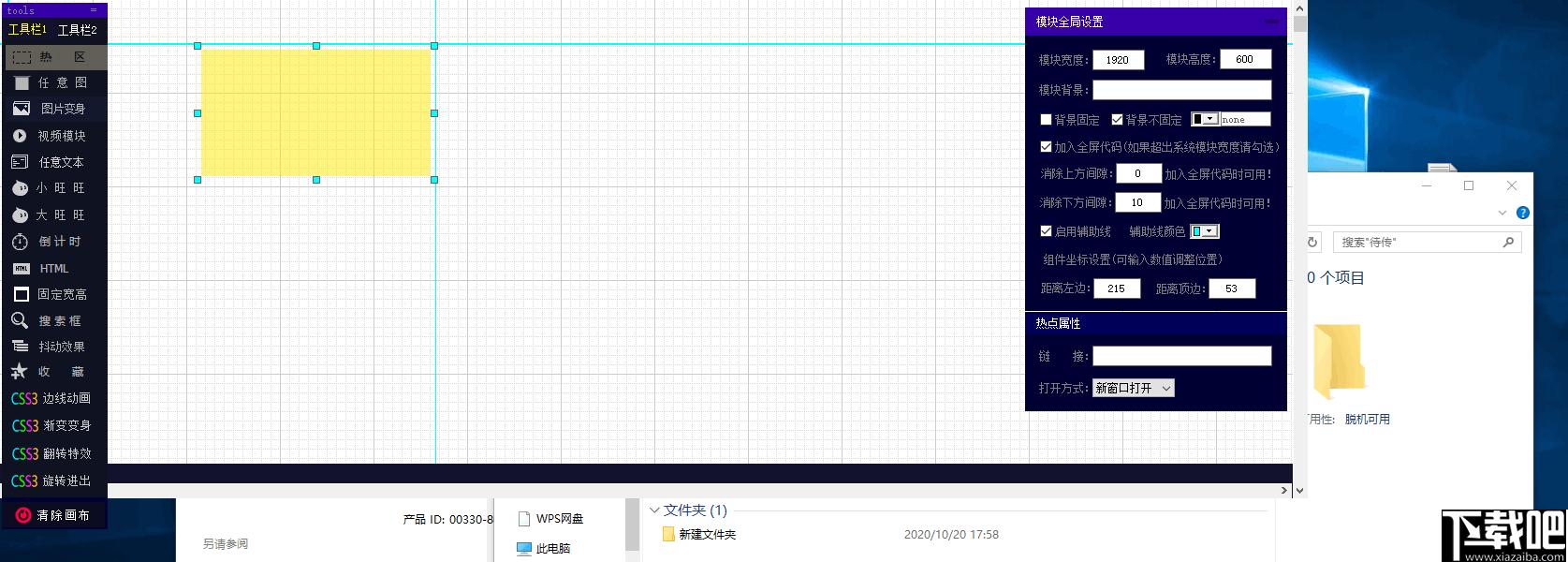
Task: Click the WPS网盘 document icon
Action: (524, 518)
